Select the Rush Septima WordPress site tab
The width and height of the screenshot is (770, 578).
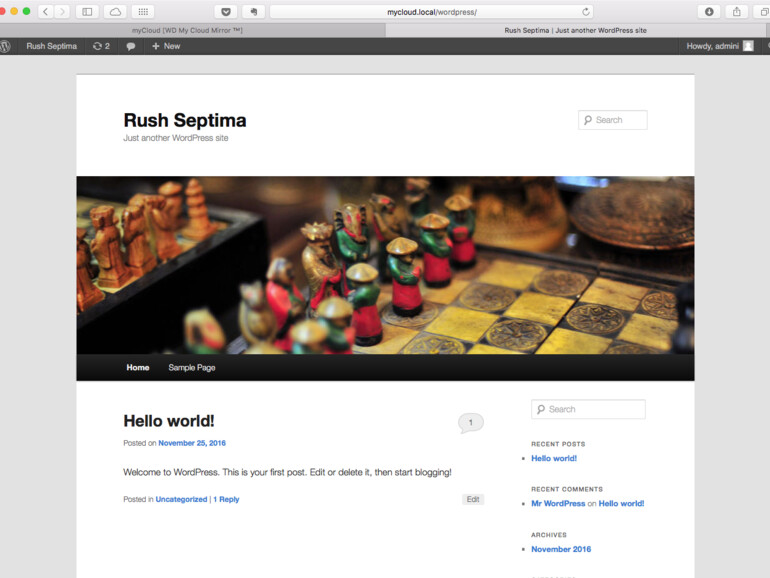click(x=576, y=30)
